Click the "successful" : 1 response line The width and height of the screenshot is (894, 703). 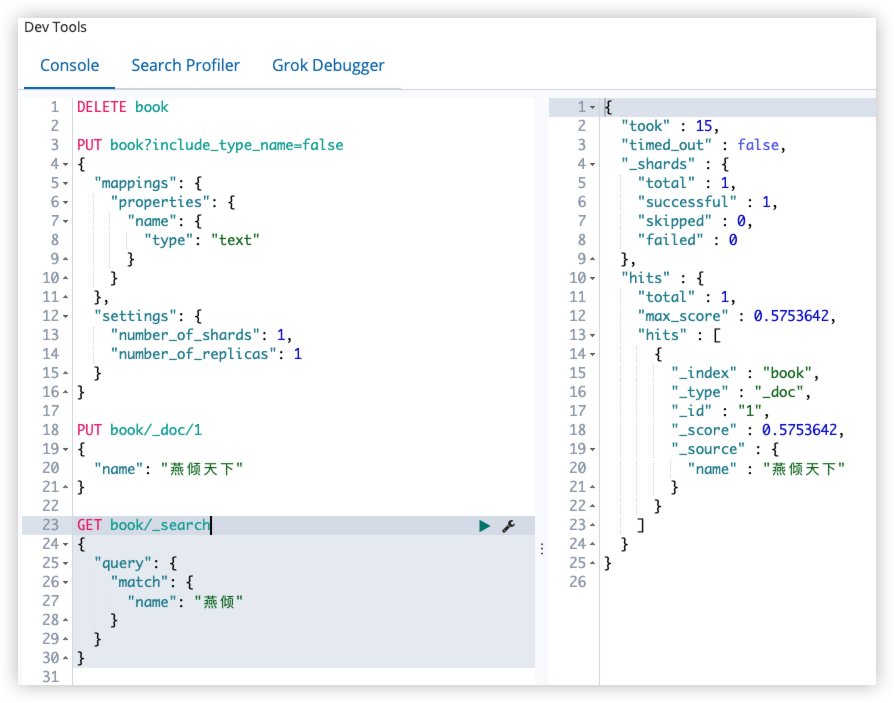tap(708, 202)
